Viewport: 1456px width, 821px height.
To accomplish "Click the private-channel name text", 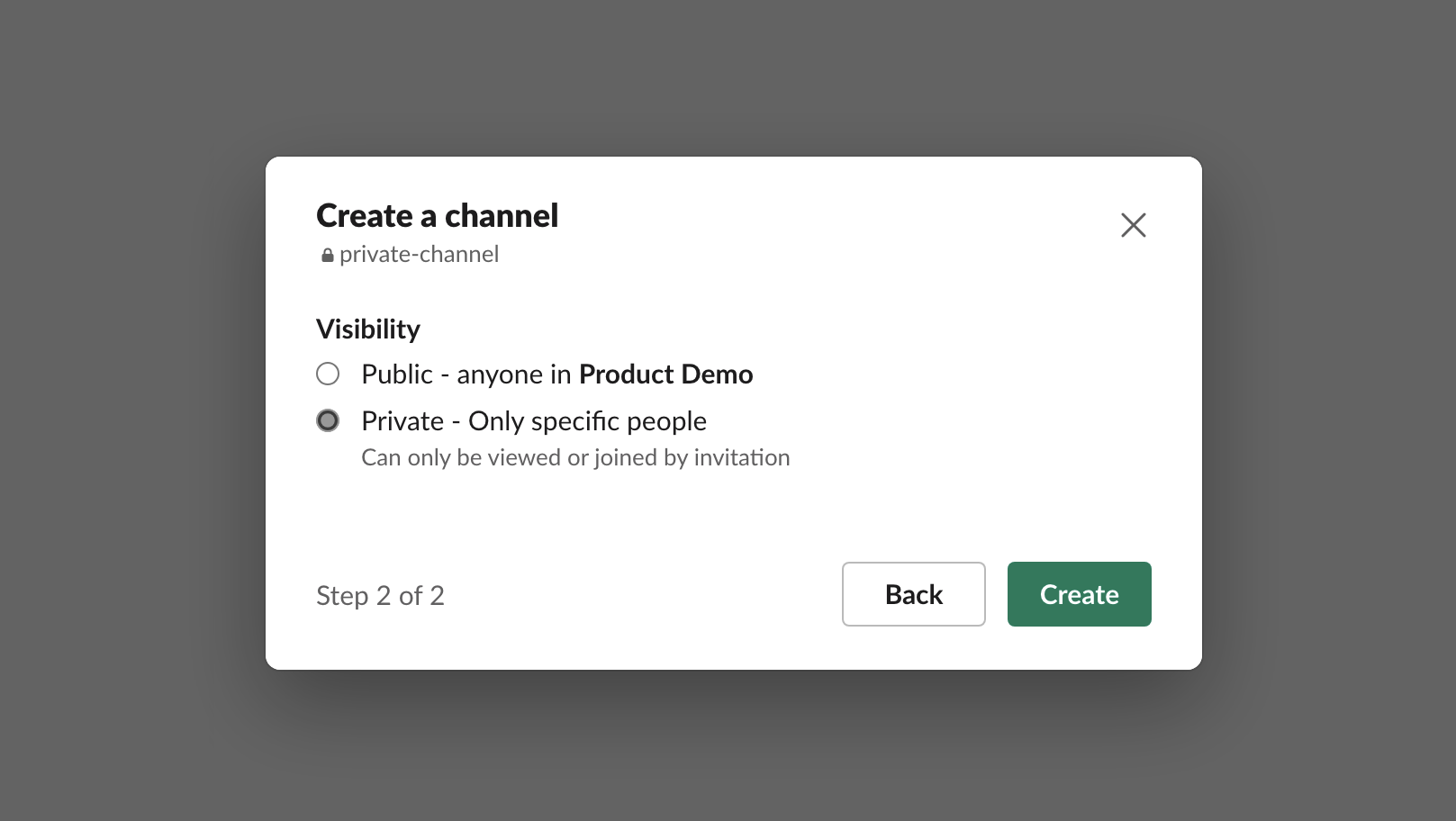I will [x=419, y=255].
